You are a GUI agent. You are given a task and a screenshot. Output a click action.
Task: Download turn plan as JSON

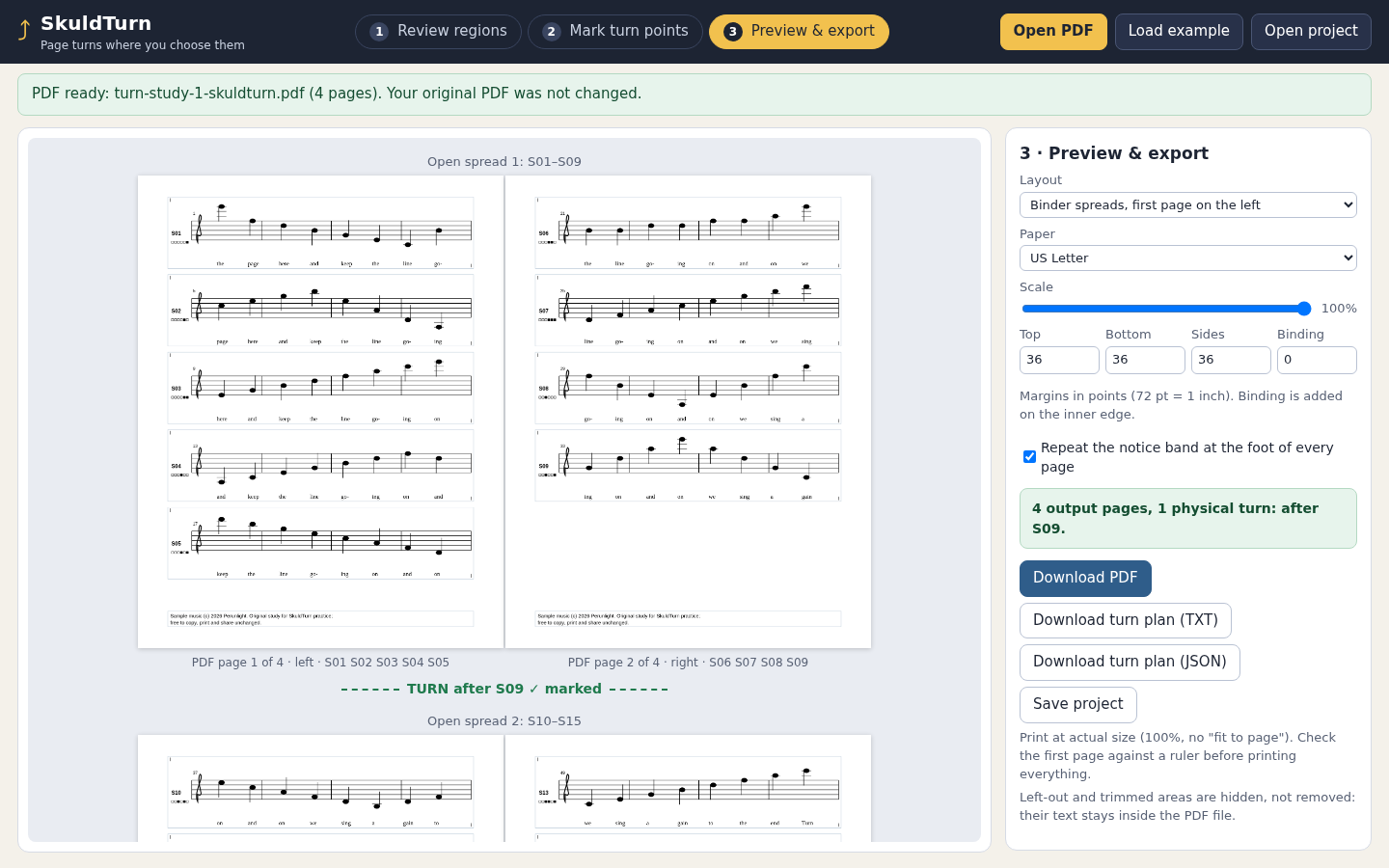[x=1130, y=663]
